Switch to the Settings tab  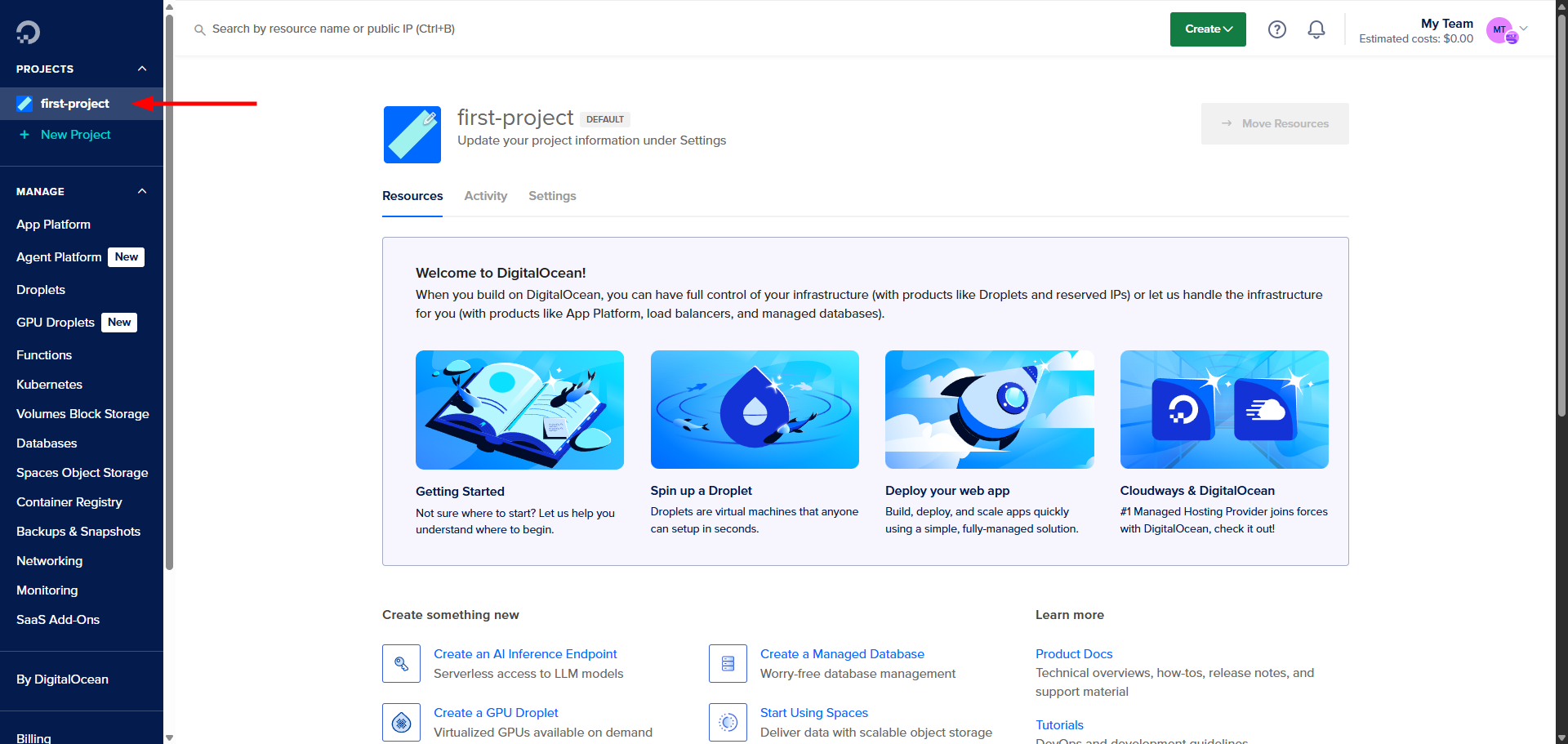[x=551, y=196]
